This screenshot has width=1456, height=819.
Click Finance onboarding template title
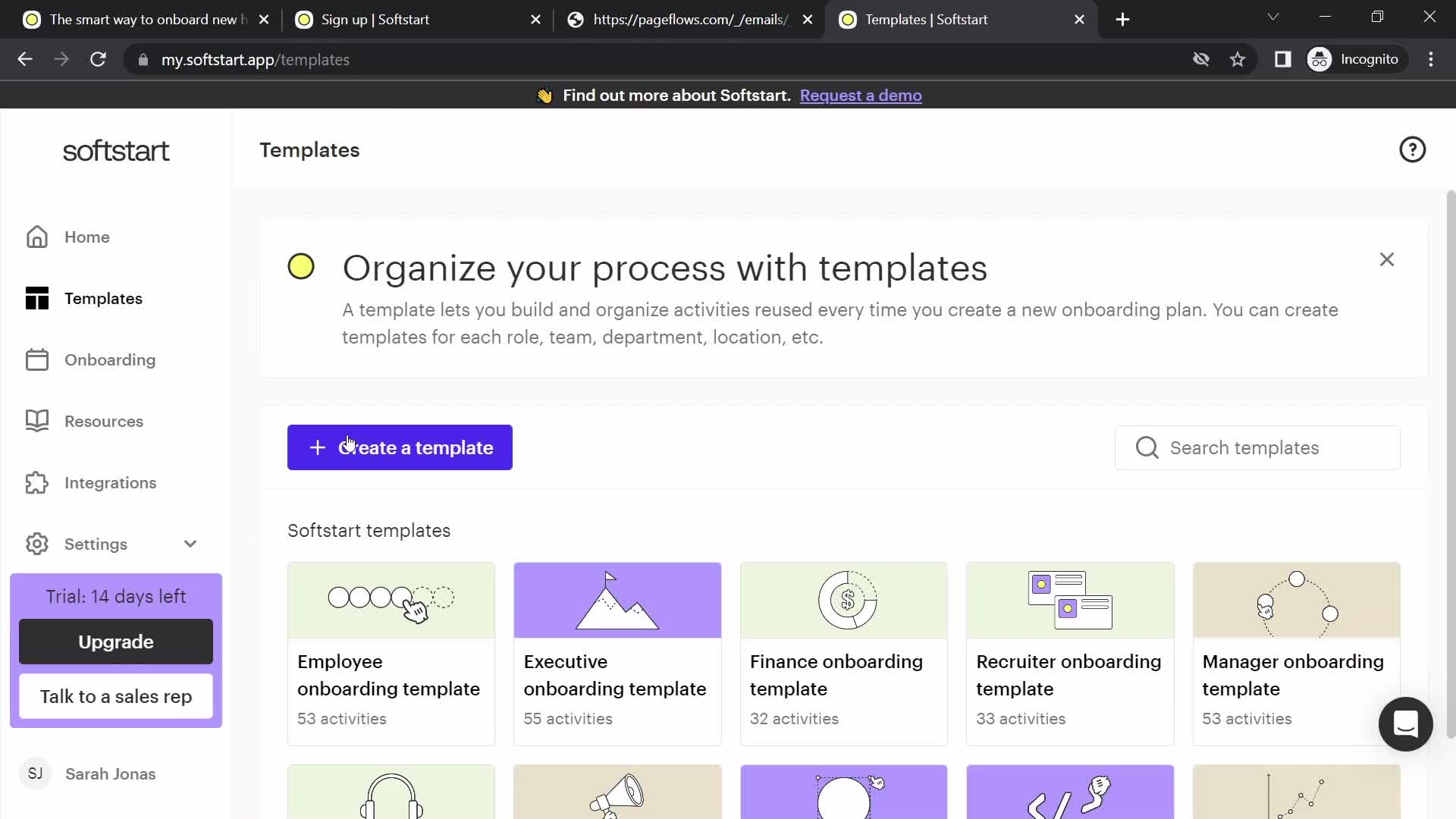tap(836, 675)
